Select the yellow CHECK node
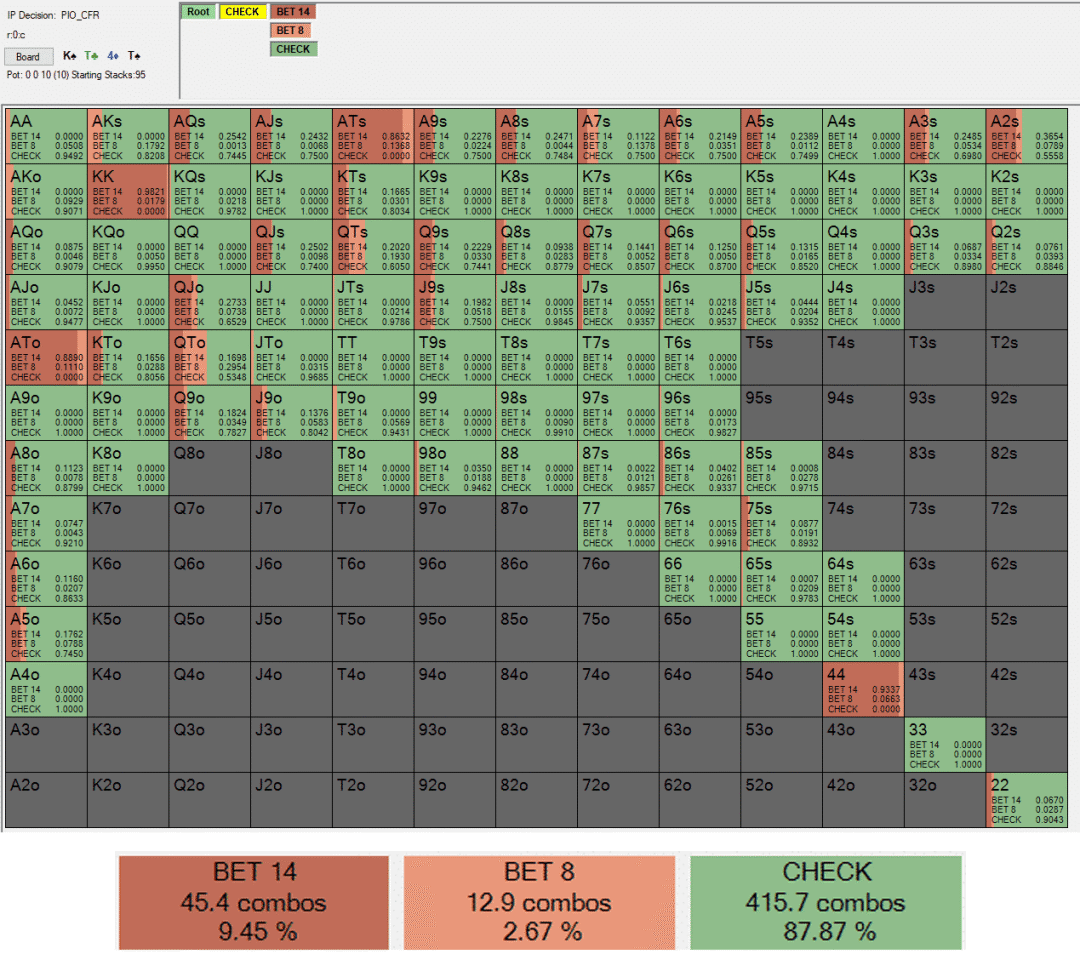The height and width of the screenshot is (977, 1080). click(242, 12)
